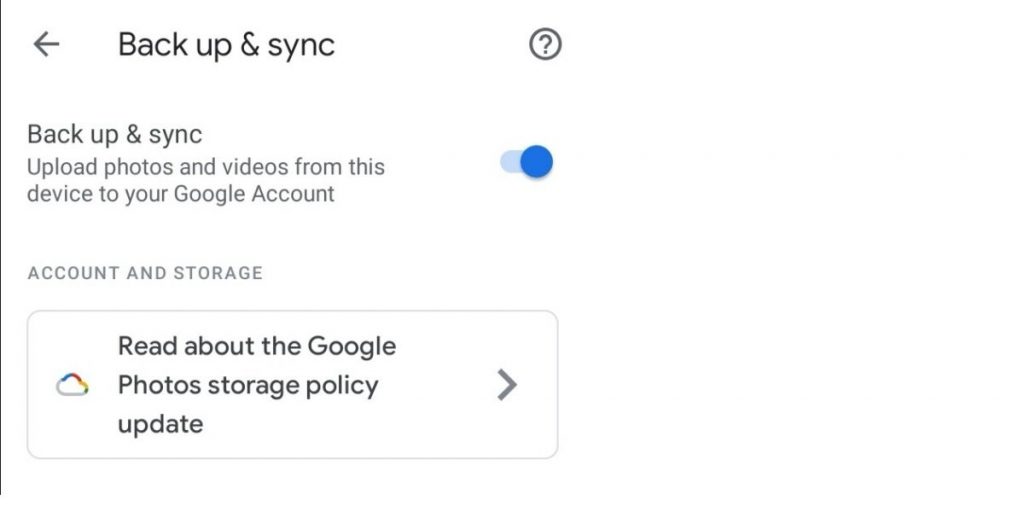This screenshot has height=529, width=1024.
Task: Click the "ACCOUNT AND STORAGE" section header
Action: click(x=145, y=273)
